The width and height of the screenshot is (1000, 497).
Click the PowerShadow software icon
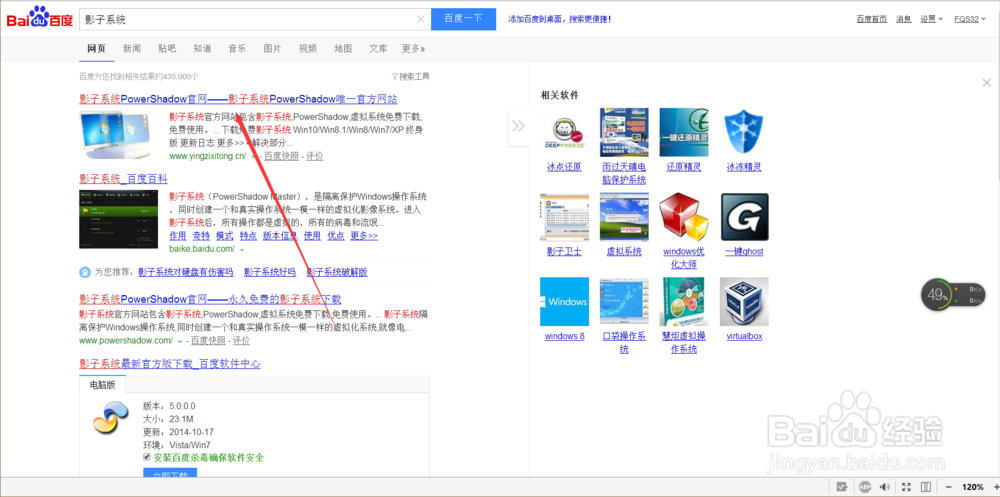tap(111, 418)
